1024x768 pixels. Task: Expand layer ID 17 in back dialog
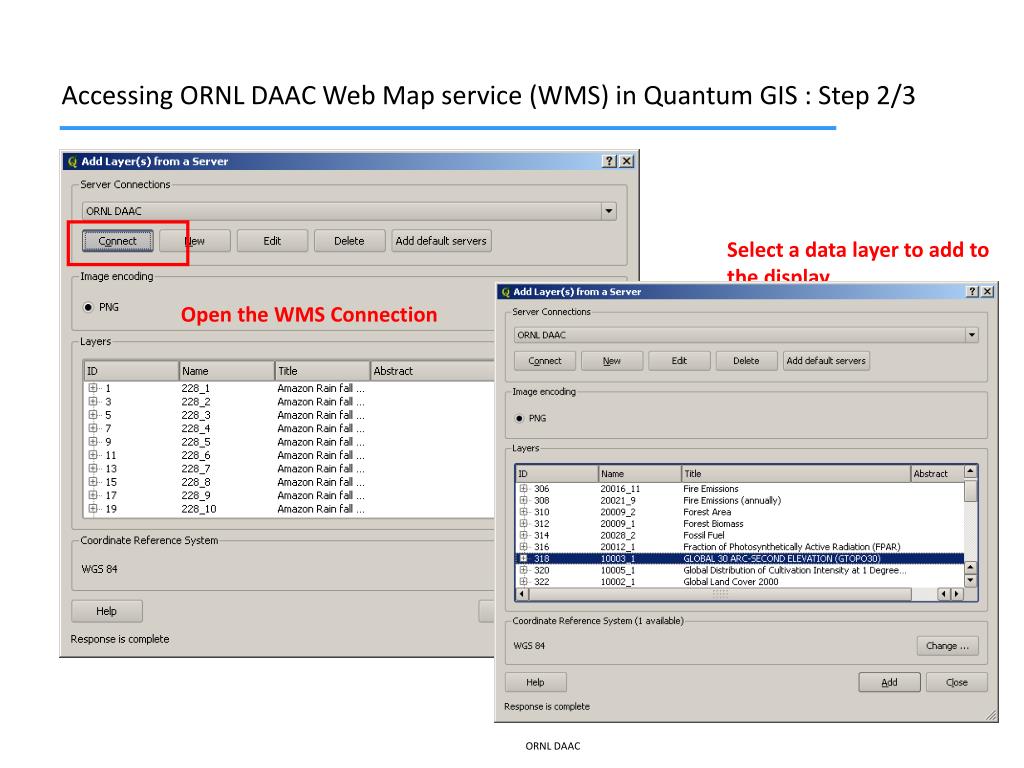[x=93, y=495]
